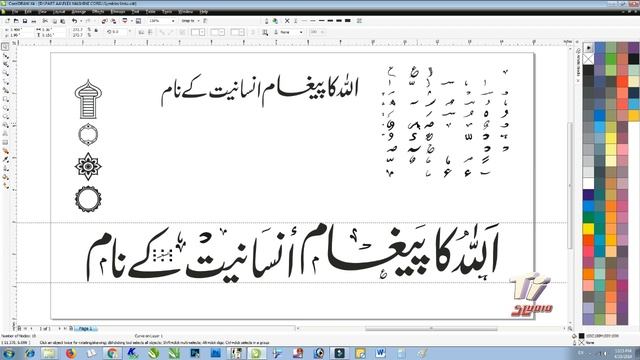Select the Ellipse tool in the toolbox

5,108
